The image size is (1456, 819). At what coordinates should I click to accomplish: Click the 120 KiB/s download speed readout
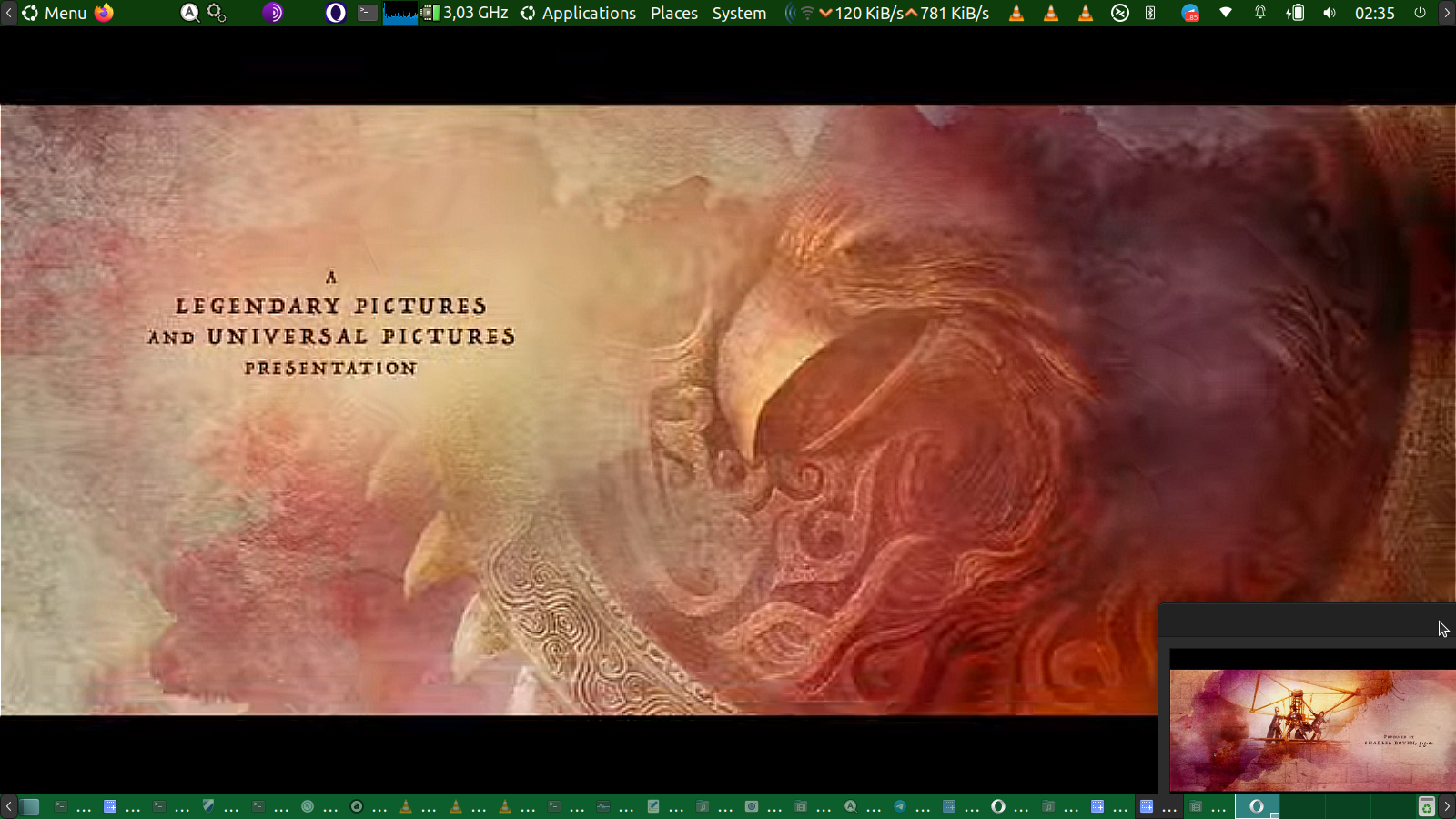[863, 13]
